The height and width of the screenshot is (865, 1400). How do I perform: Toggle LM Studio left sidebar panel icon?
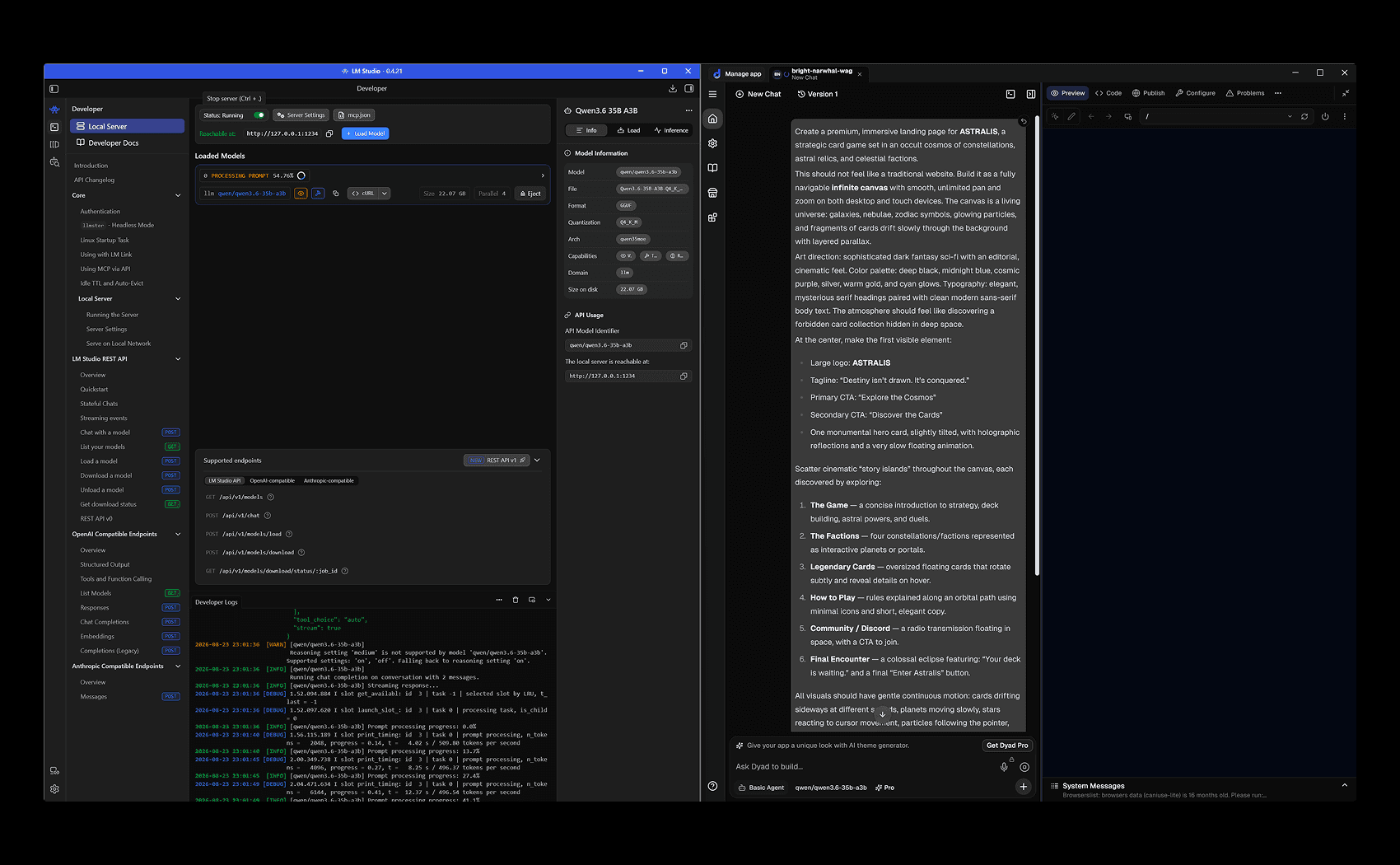(x=54, y=89)
